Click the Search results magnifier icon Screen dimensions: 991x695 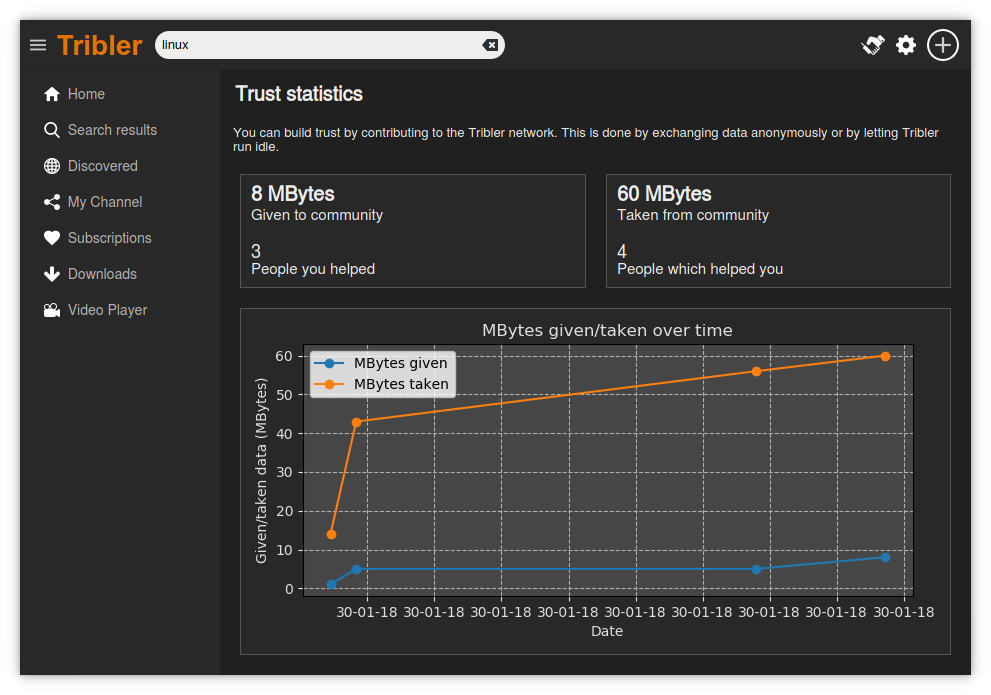pos(52,130)
